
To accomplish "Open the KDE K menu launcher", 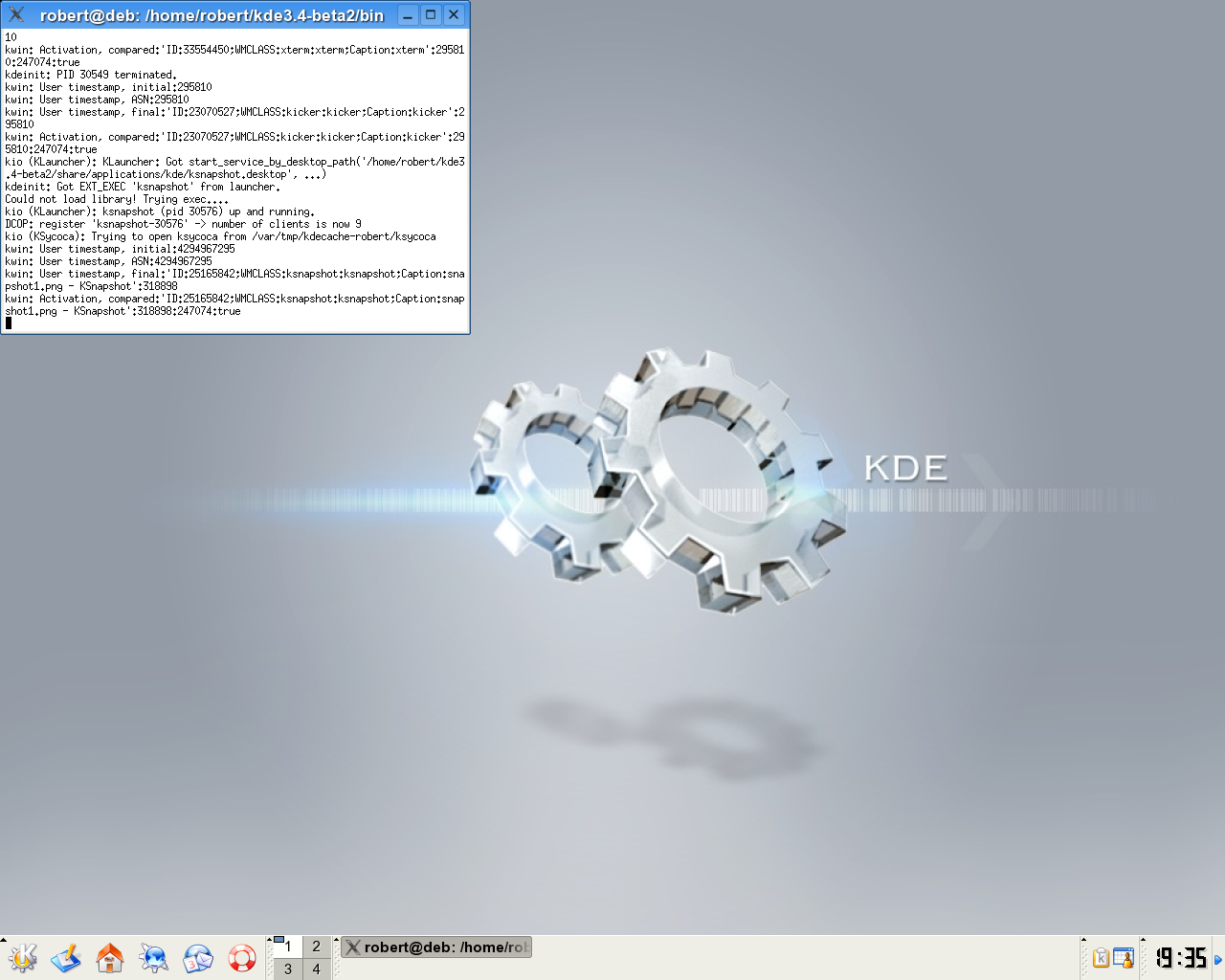I will 22,958.
